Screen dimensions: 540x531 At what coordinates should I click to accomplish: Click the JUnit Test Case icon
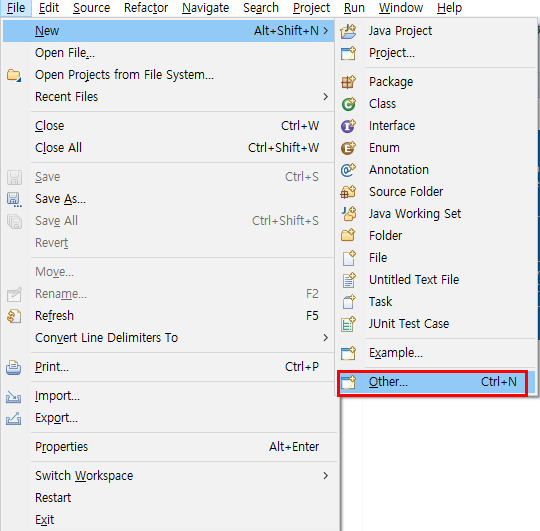pos(348,324)
